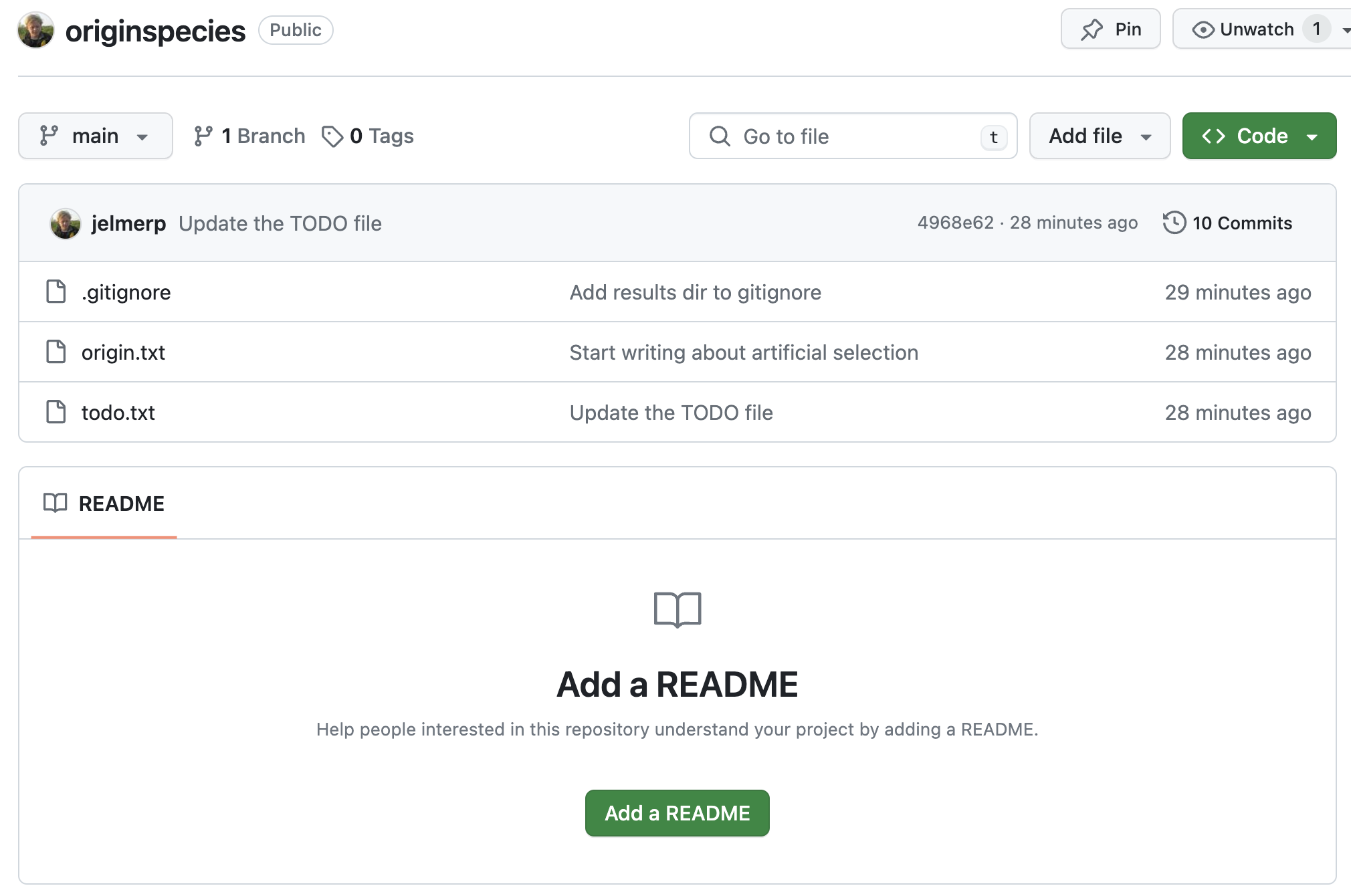Open the todo.txt file

tap(118, 413)
